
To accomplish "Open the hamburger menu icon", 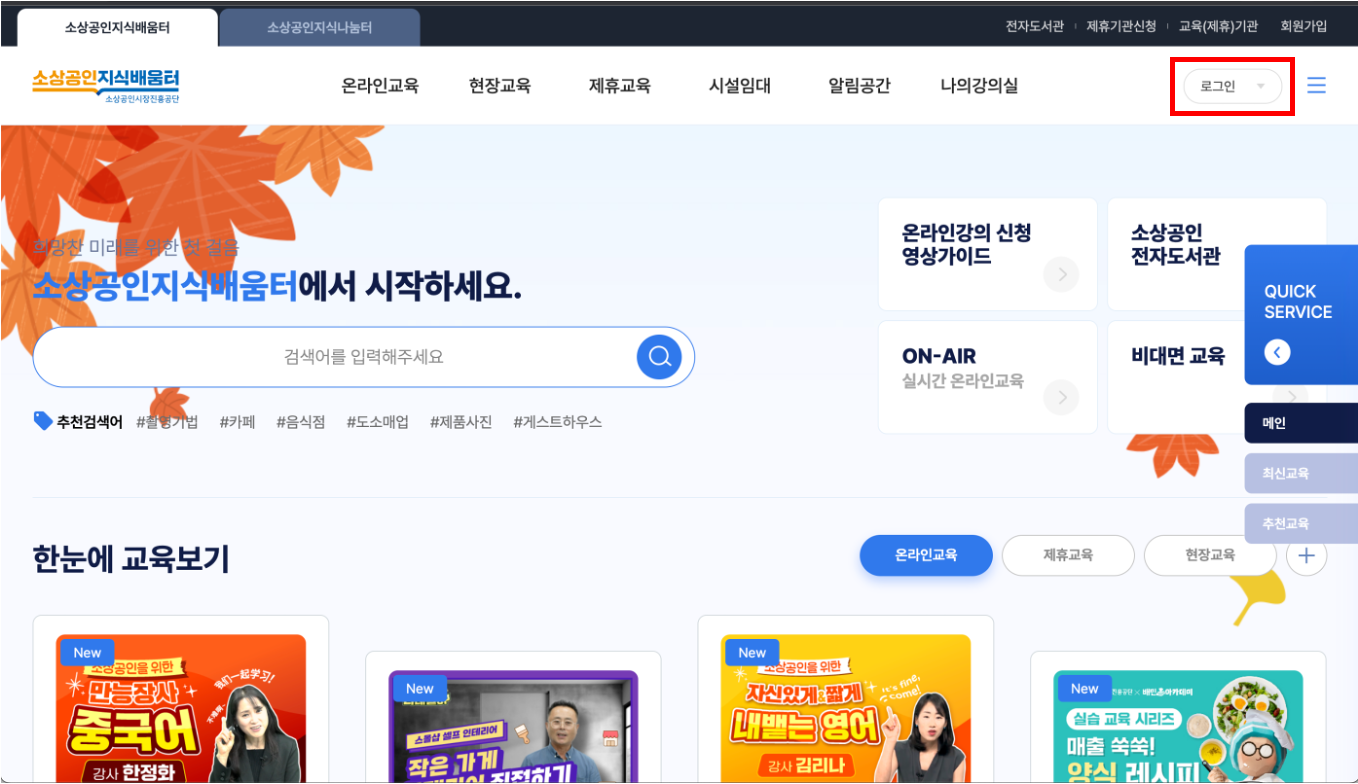I will click(x=1316, y=86).
